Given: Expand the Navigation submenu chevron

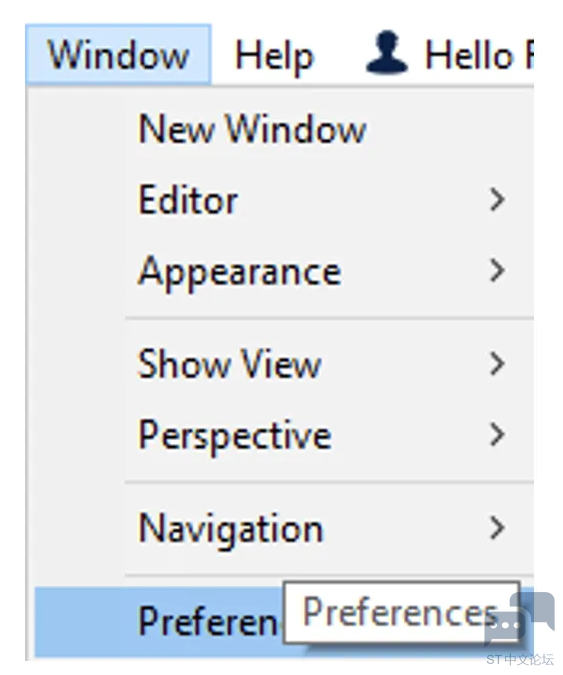Looking at the screenshot, I should click(497, 528).
